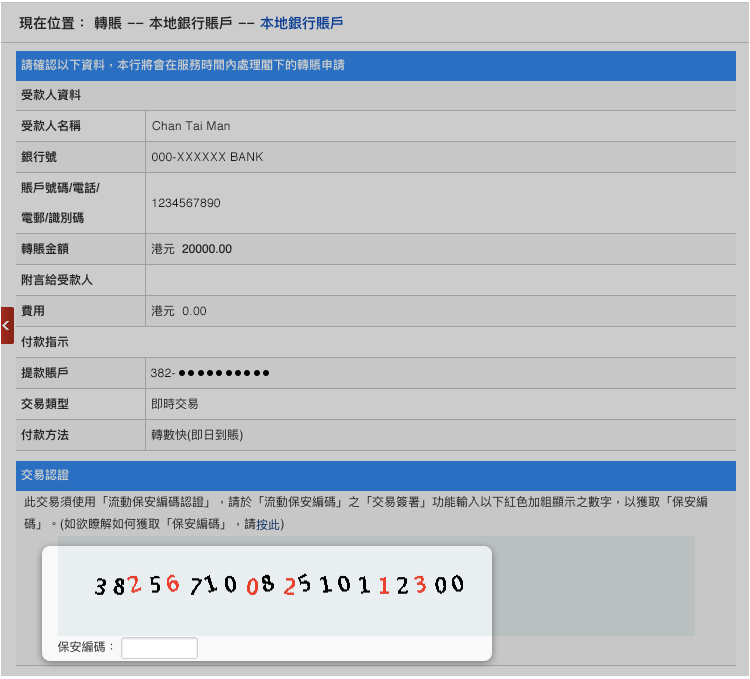The image size is (750, 679).
Task: Click the 轉數快 payment method value
Action: point(197,435)
